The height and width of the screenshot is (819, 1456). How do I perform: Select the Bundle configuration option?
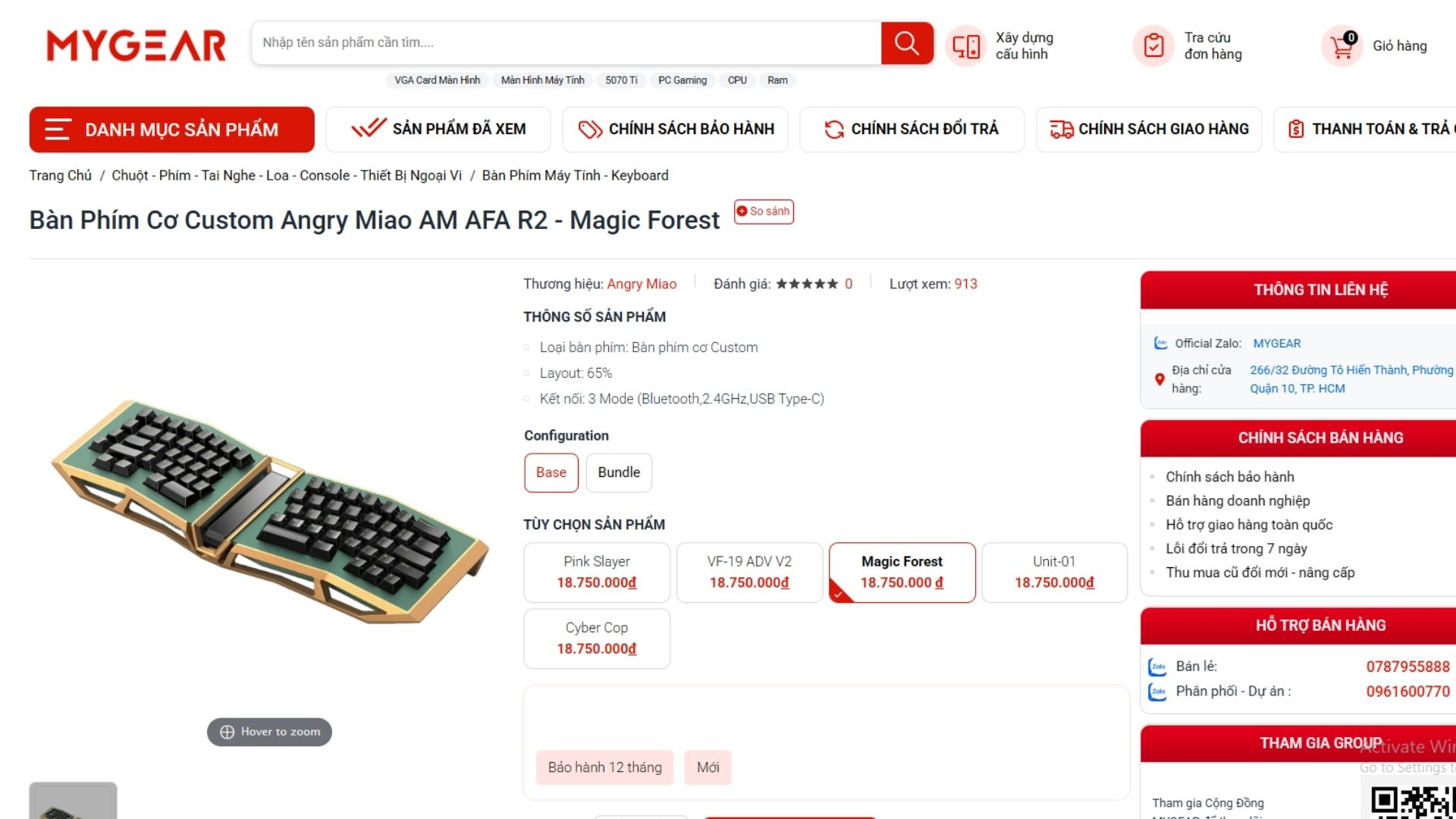coord(619,472)
